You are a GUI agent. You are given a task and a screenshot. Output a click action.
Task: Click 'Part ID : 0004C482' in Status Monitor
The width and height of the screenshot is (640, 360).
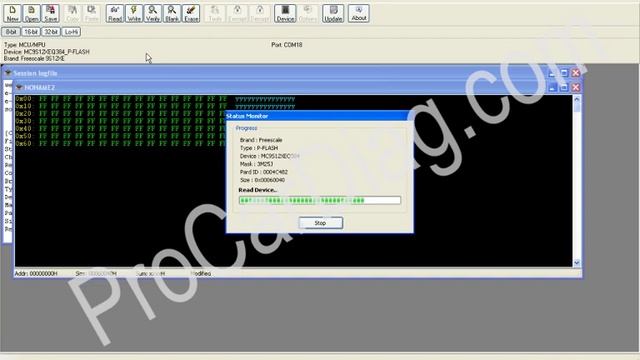tap(264, 172)
